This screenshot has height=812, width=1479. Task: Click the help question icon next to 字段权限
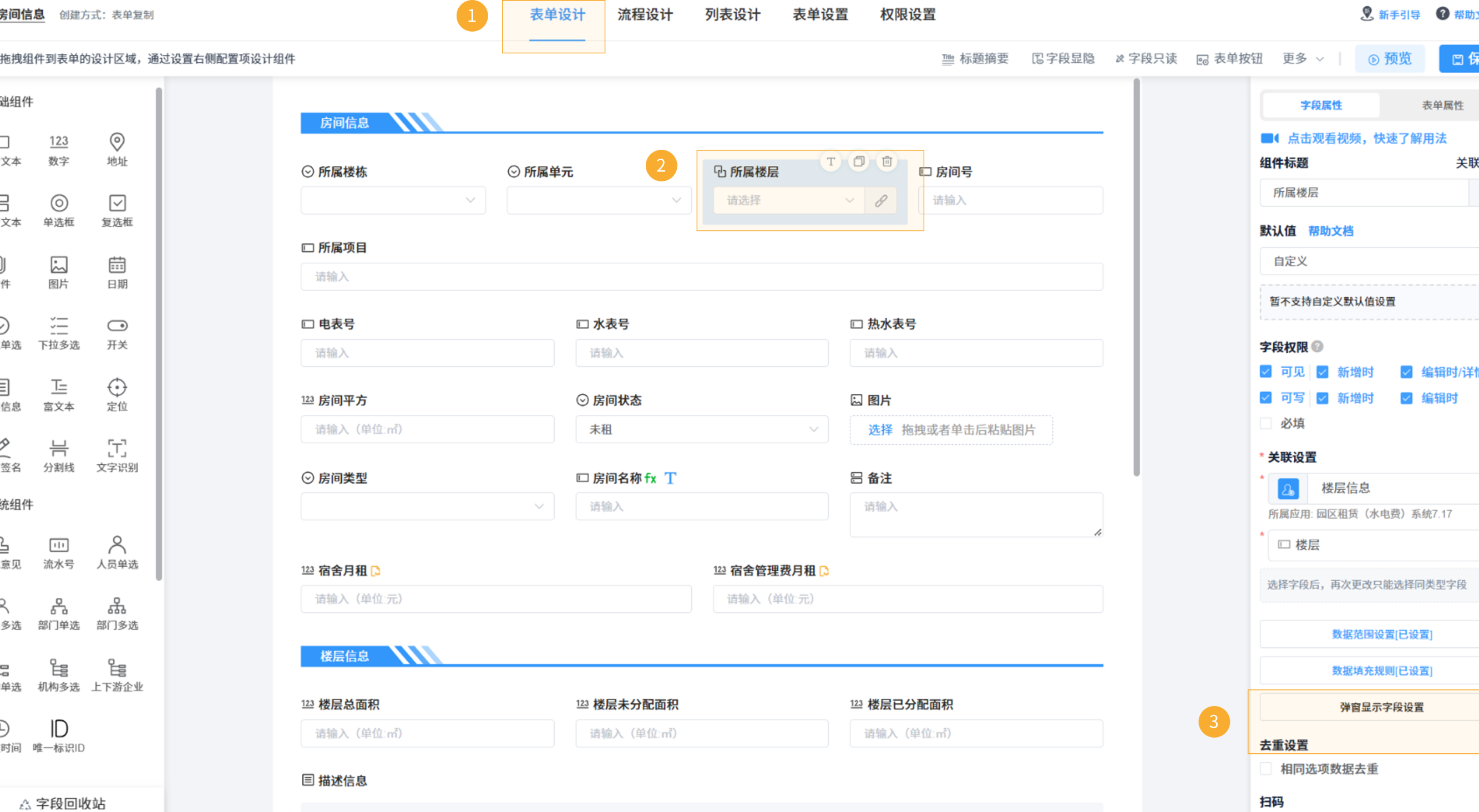[x=1318, y=346]
